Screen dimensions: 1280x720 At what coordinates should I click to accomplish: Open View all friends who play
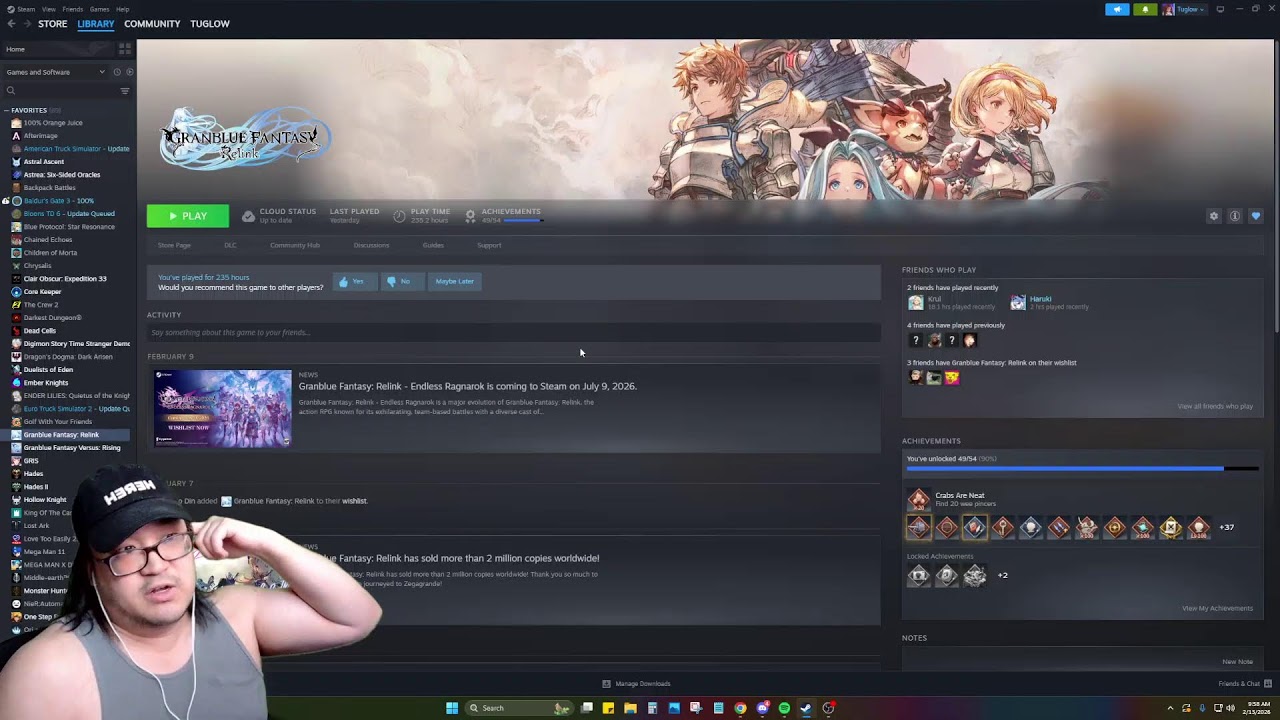coord(1215,406)
